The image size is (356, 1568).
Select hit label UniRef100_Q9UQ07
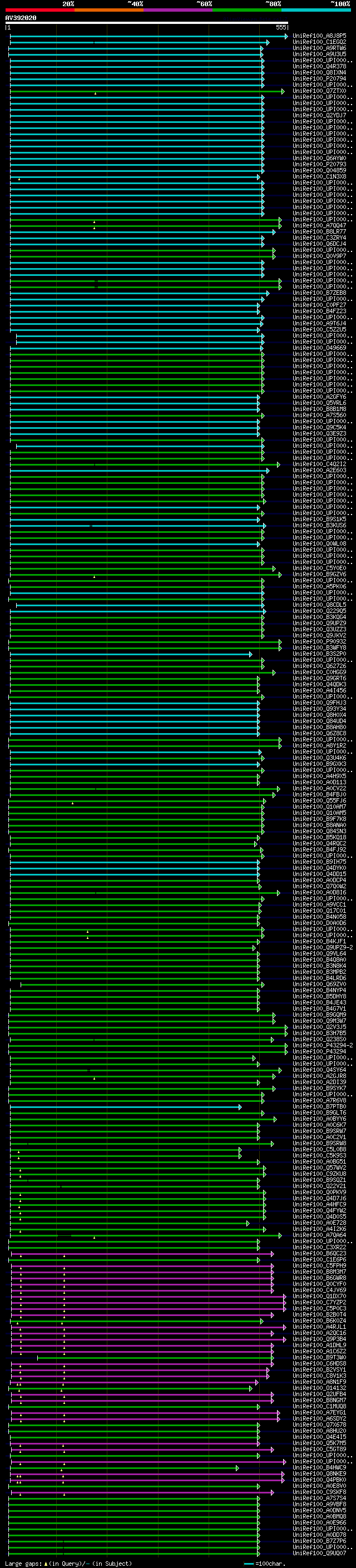(319, 1553)
